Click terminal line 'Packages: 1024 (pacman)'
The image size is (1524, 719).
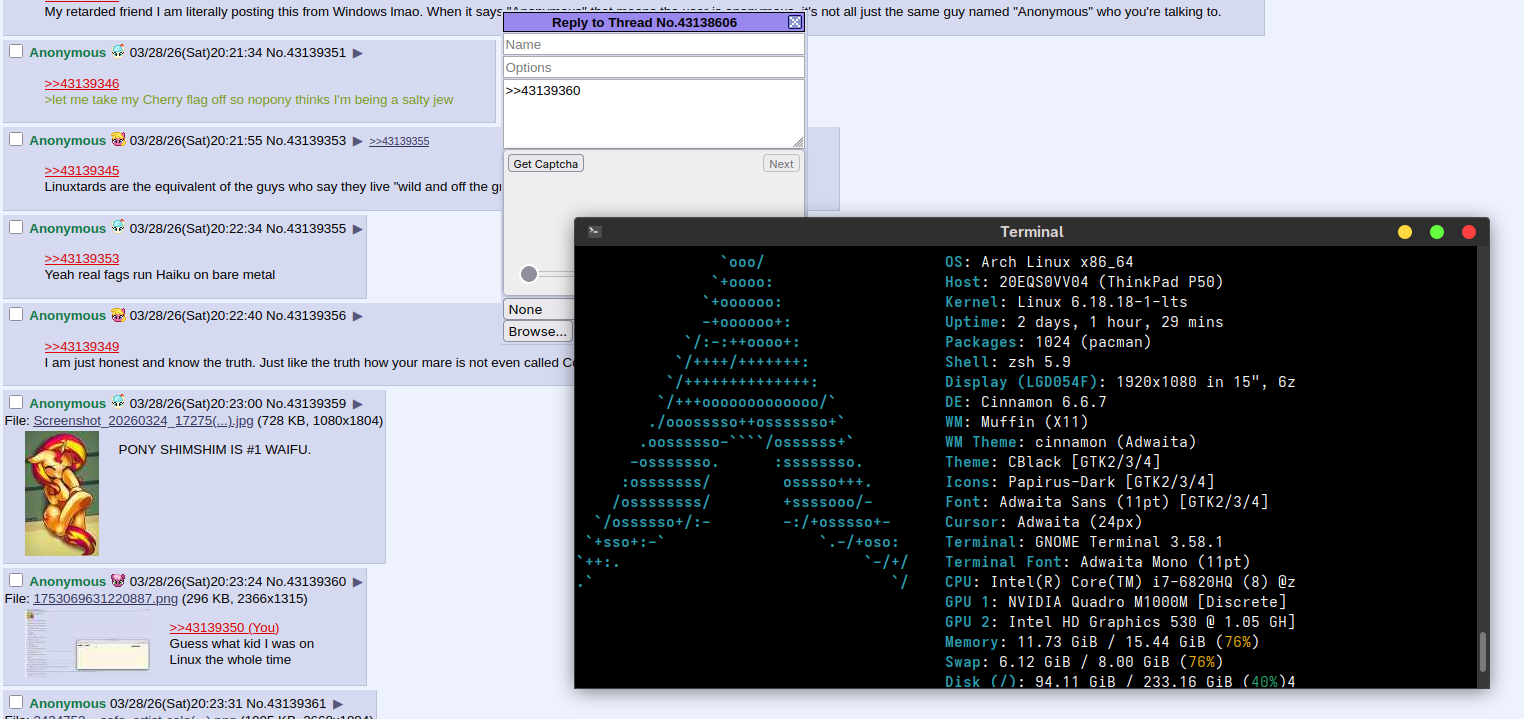(x=1048, y=342)
